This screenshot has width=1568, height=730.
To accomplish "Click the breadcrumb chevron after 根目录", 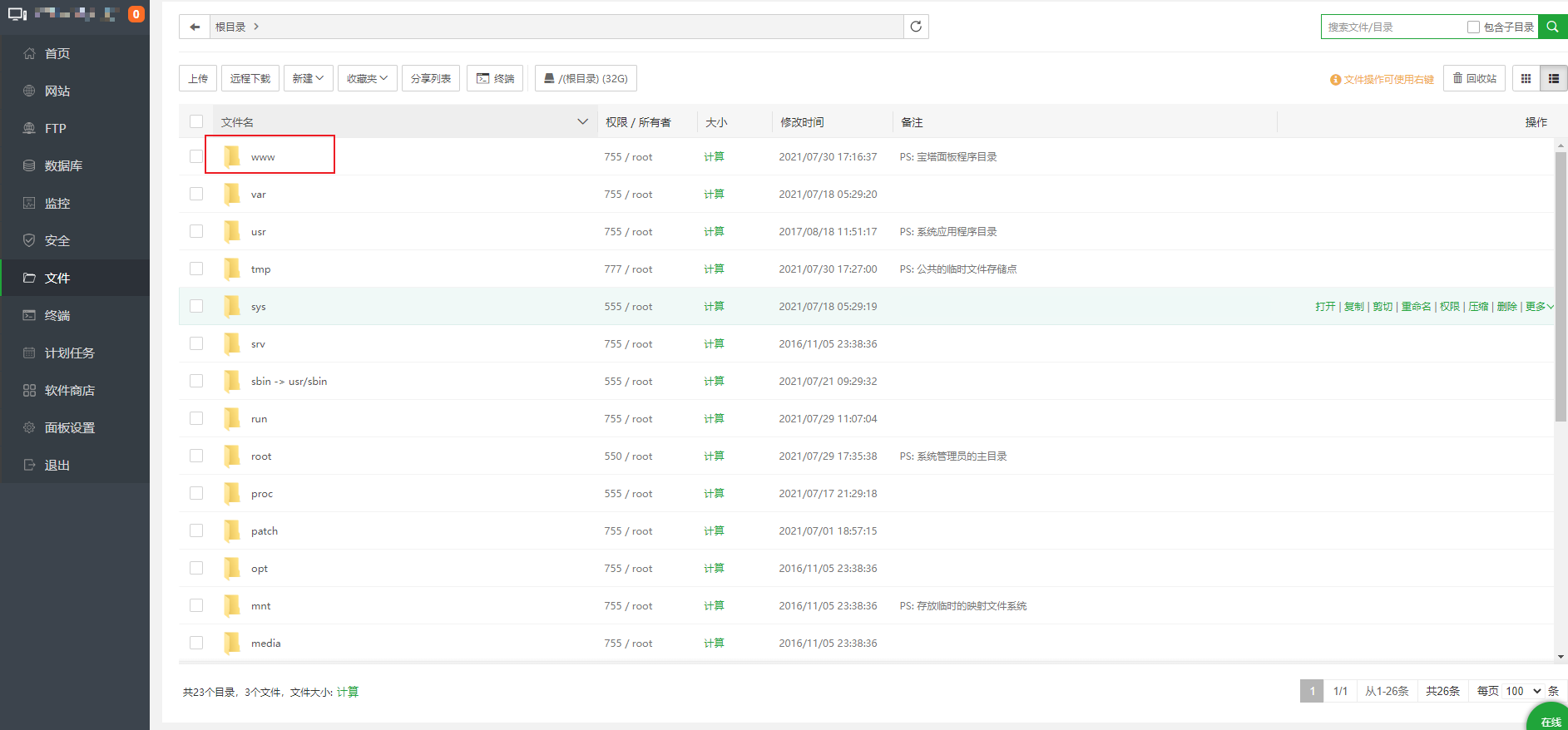I will 256,27.
